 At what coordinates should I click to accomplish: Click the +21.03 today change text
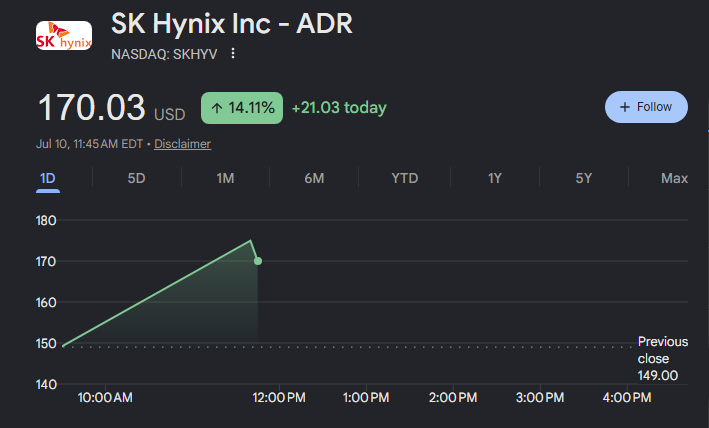pos(339,108)
